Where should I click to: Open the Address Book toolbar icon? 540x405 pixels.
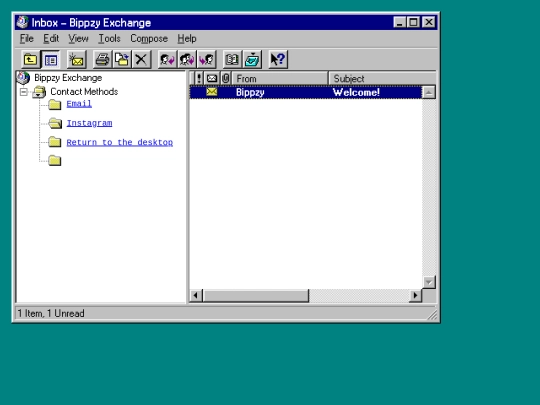click(x=232, y=60)
